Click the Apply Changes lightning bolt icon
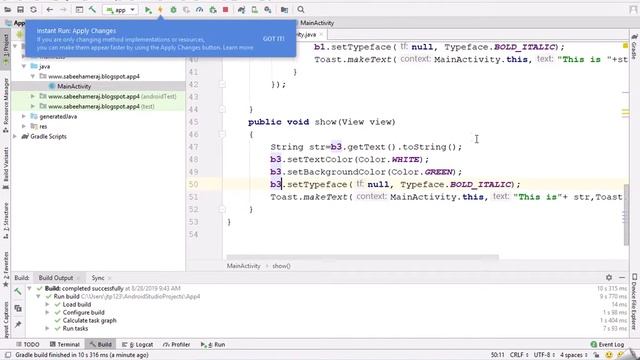The image size is (640, 360). 160,9
